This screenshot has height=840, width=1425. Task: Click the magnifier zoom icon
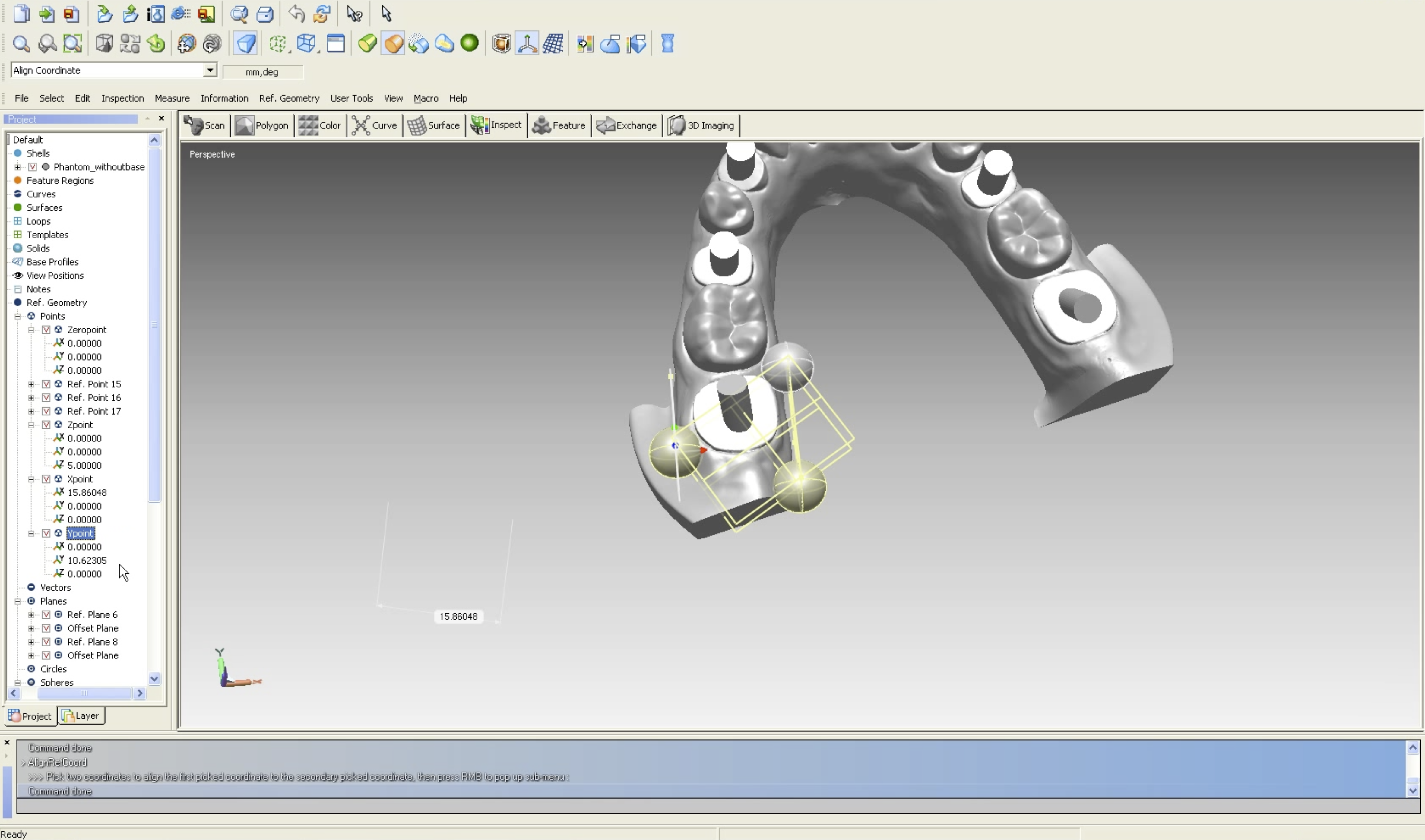21,44
